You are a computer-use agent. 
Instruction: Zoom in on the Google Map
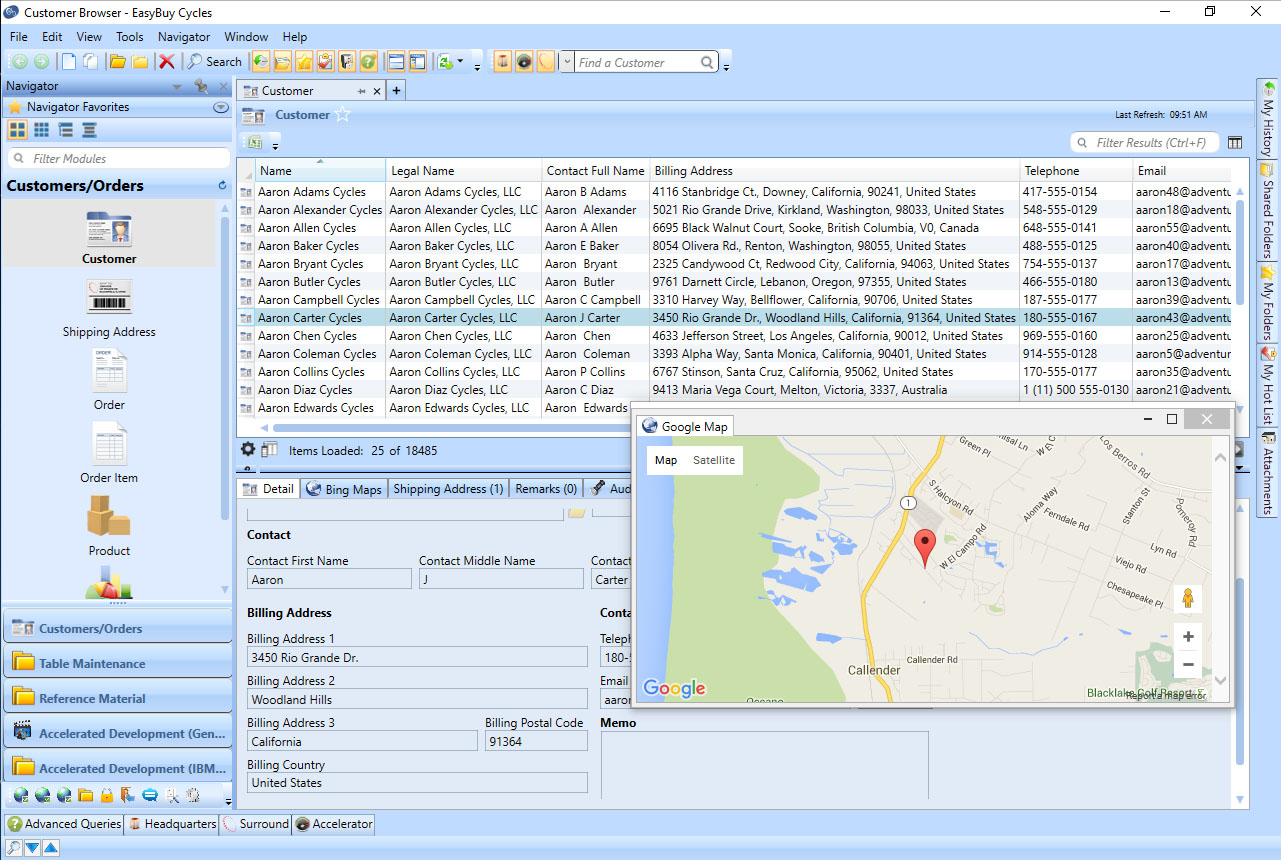(1187, 636)
